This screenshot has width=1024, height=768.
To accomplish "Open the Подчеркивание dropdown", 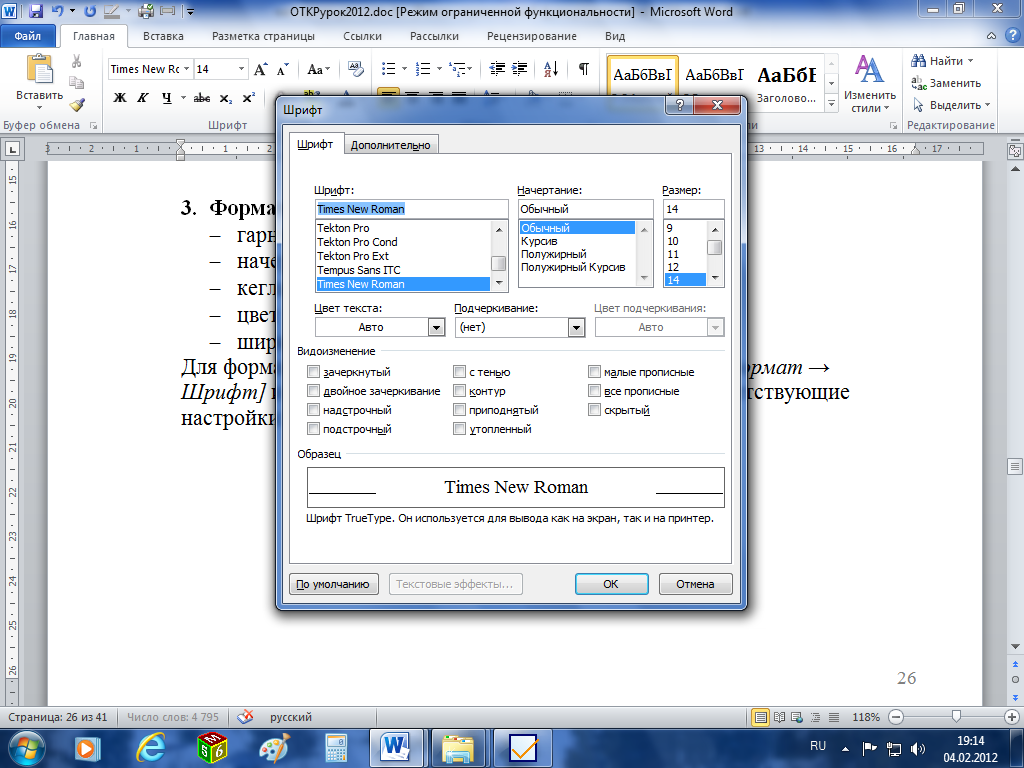I will 576,327.
